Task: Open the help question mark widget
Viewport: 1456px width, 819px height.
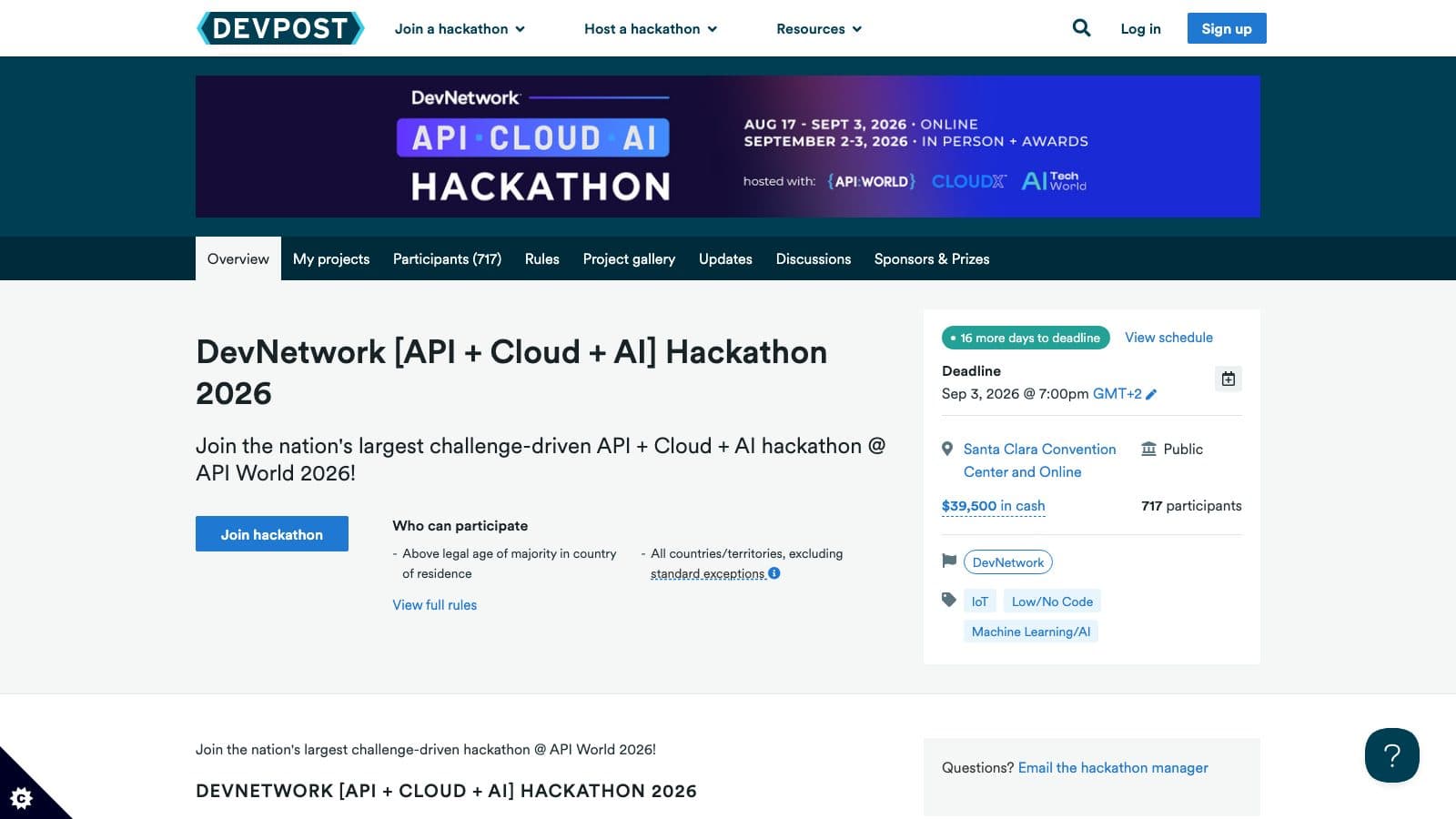Action: (x=1392, y=755)
